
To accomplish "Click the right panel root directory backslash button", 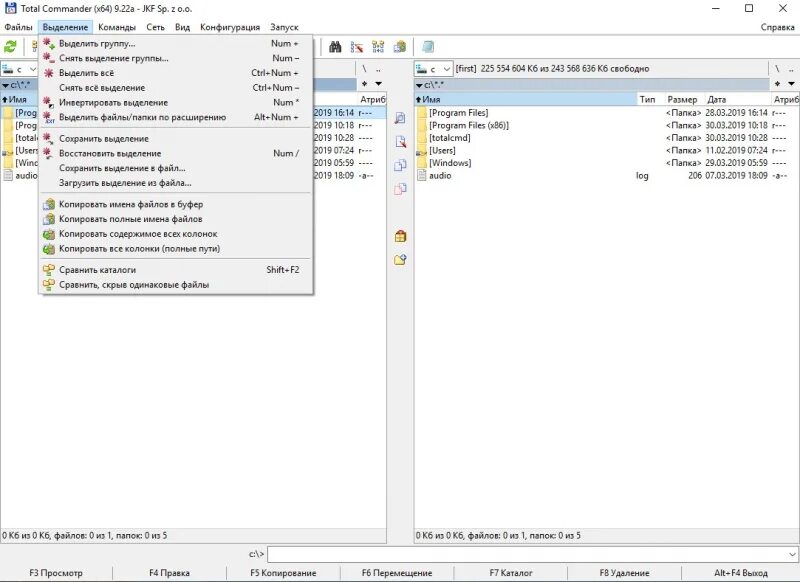I will tap(777, 68).
